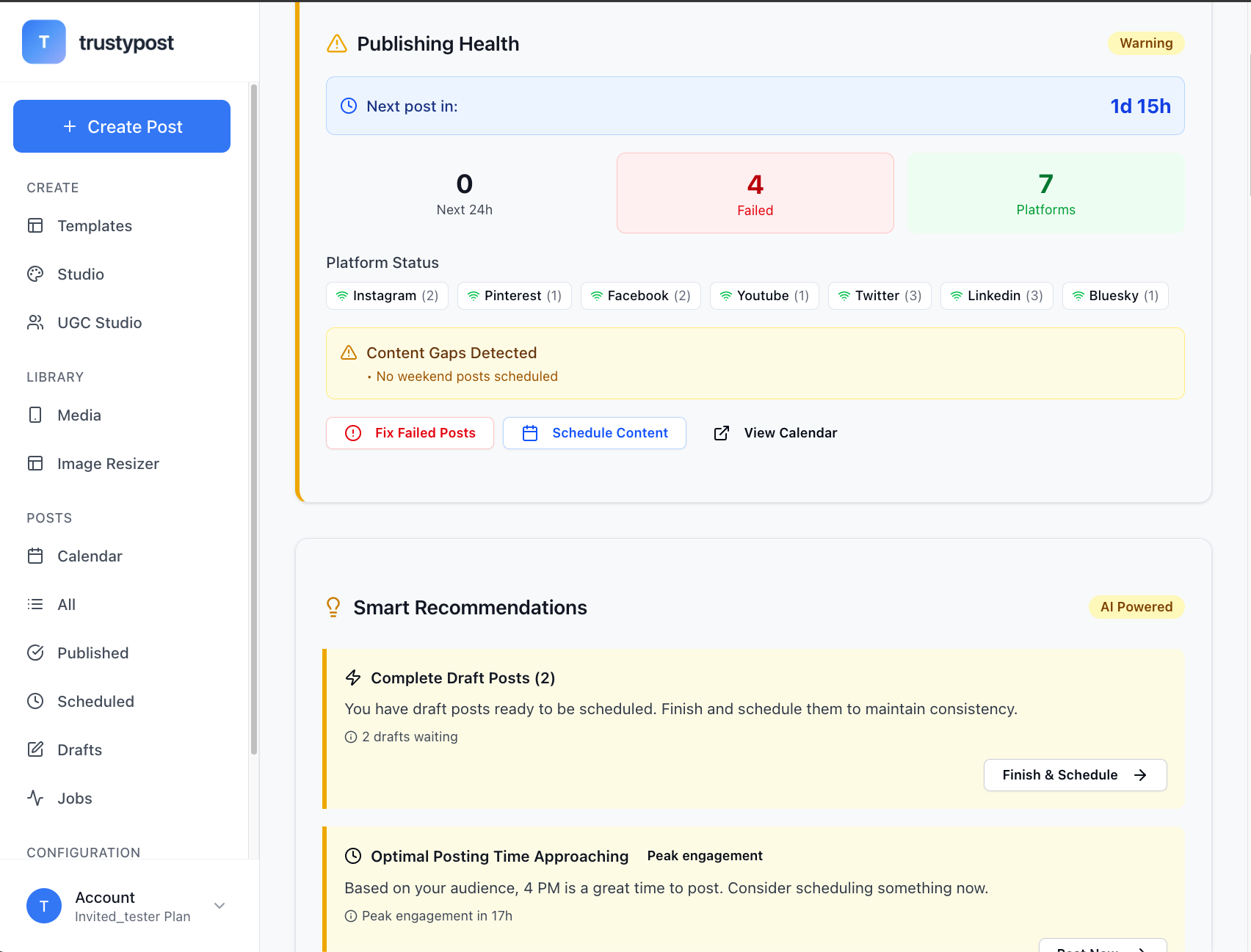Click '2 drafts waiting' info icon
Viewport: 1251px width, 952px height.
[x=351, y=737]
